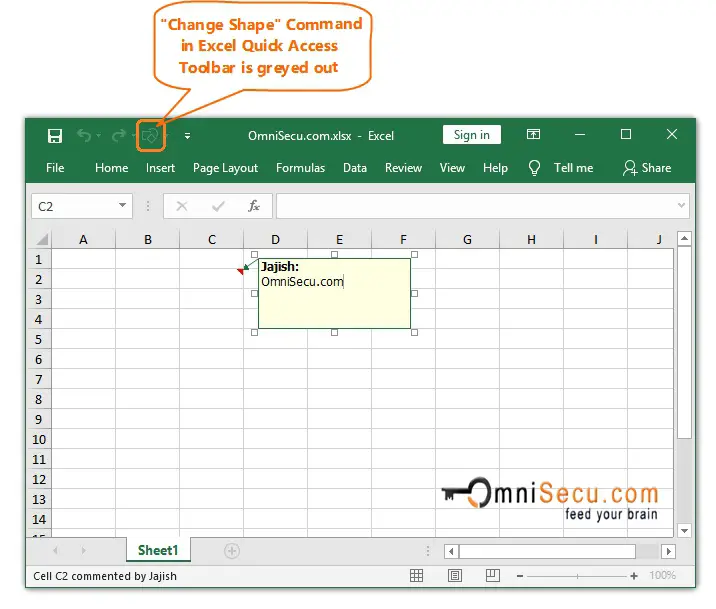716x609 pixels.
Task: Click the Select All corner triangle
Action: (x=42, y=239)
